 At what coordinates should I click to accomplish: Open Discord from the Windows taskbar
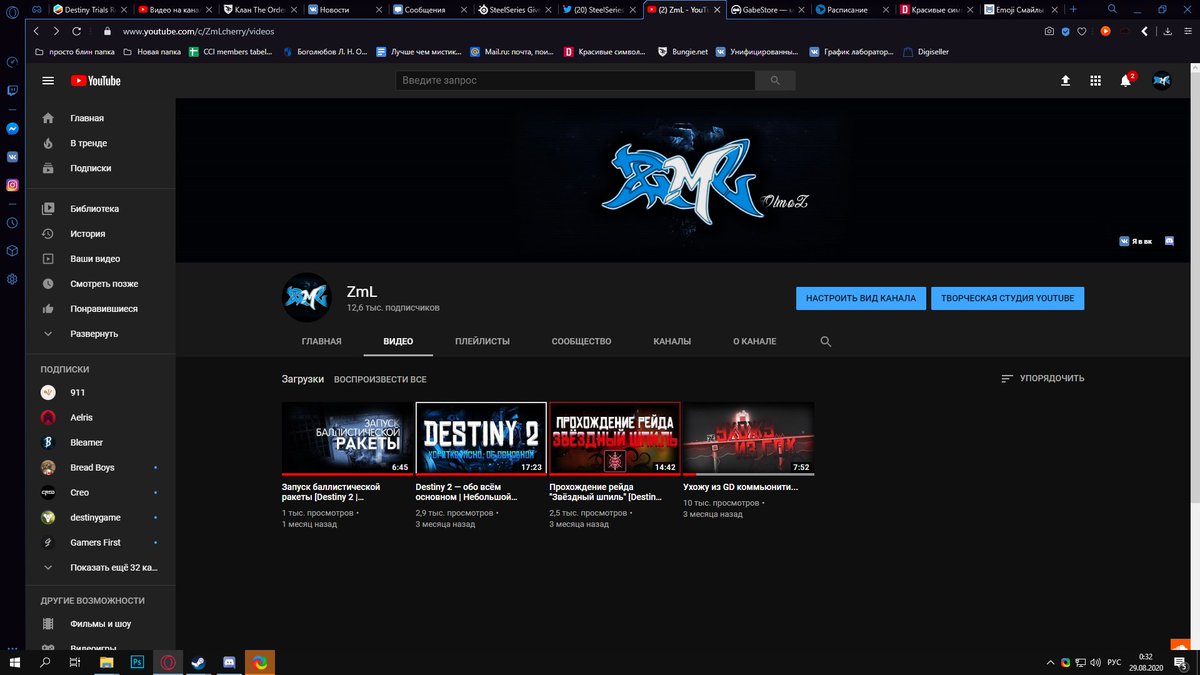(x=229, y=662)
